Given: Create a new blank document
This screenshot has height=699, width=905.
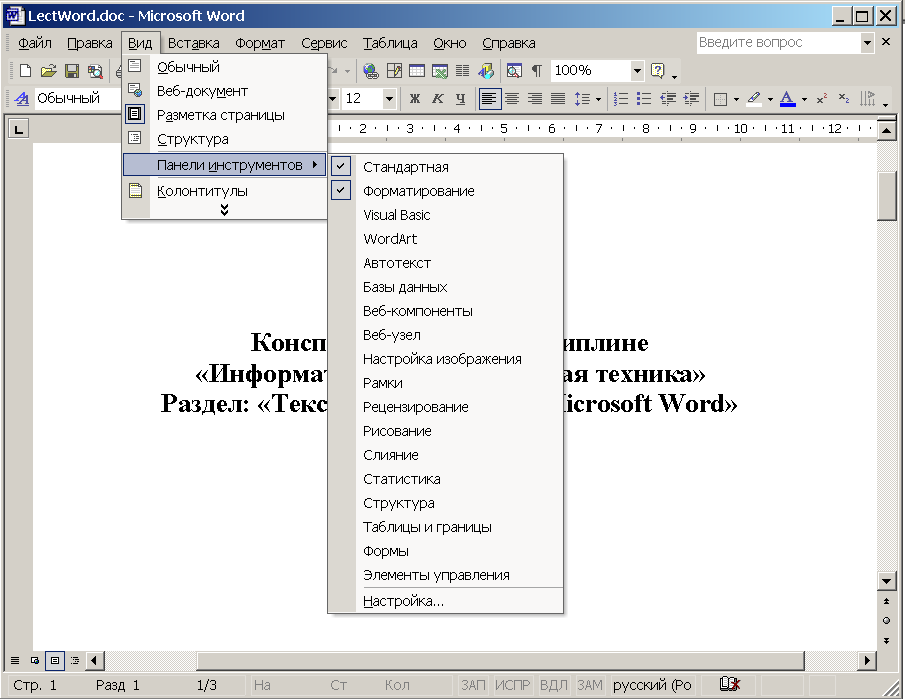Looking at the screenshot, I should [x=25, y=71].
